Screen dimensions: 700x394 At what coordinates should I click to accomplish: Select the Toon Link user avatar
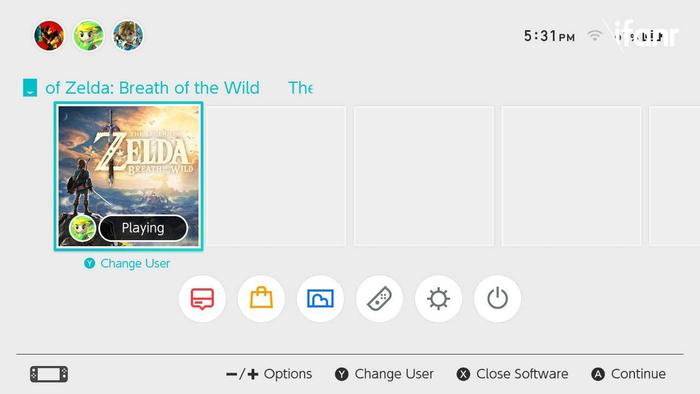[x=88, y=36]
